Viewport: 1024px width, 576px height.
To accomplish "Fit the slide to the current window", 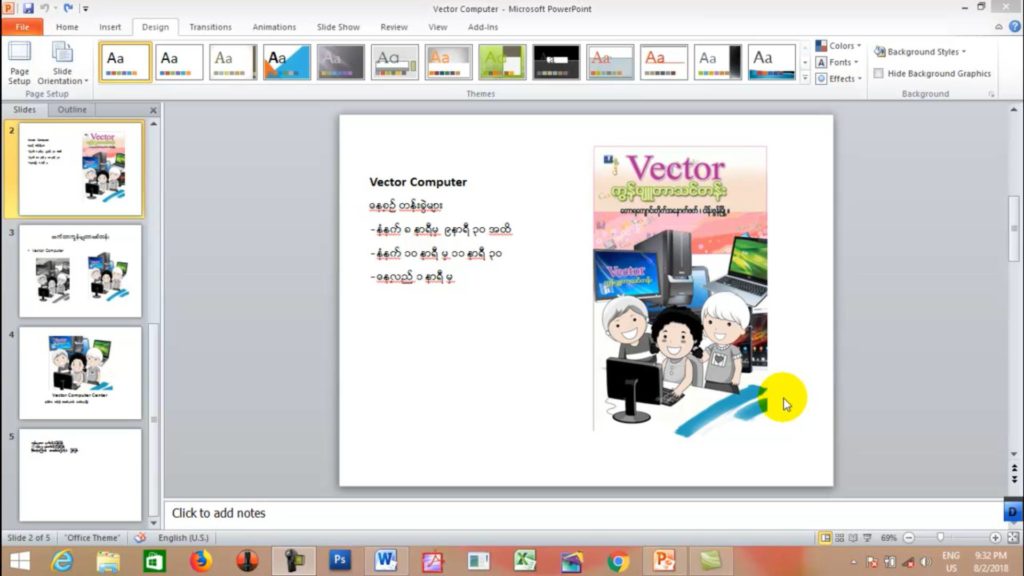I will 1013,537.
